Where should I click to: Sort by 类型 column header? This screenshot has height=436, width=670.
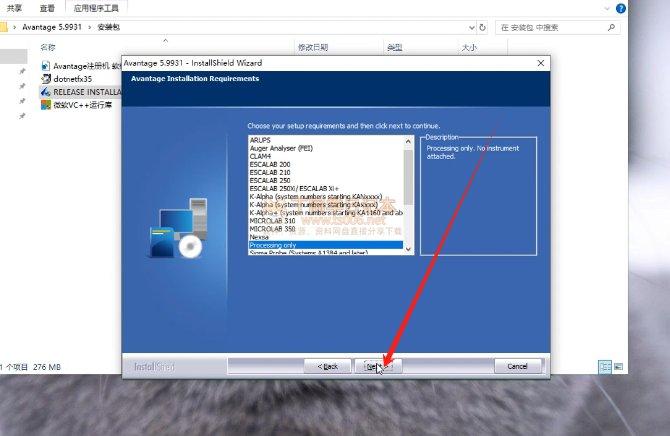coord(394,47)
